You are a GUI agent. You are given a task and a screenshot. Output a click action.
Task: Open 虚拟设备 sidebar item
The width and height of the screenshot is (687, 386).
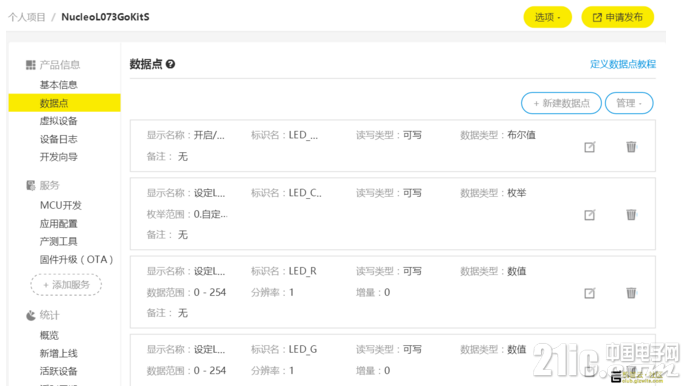[58, 121]
